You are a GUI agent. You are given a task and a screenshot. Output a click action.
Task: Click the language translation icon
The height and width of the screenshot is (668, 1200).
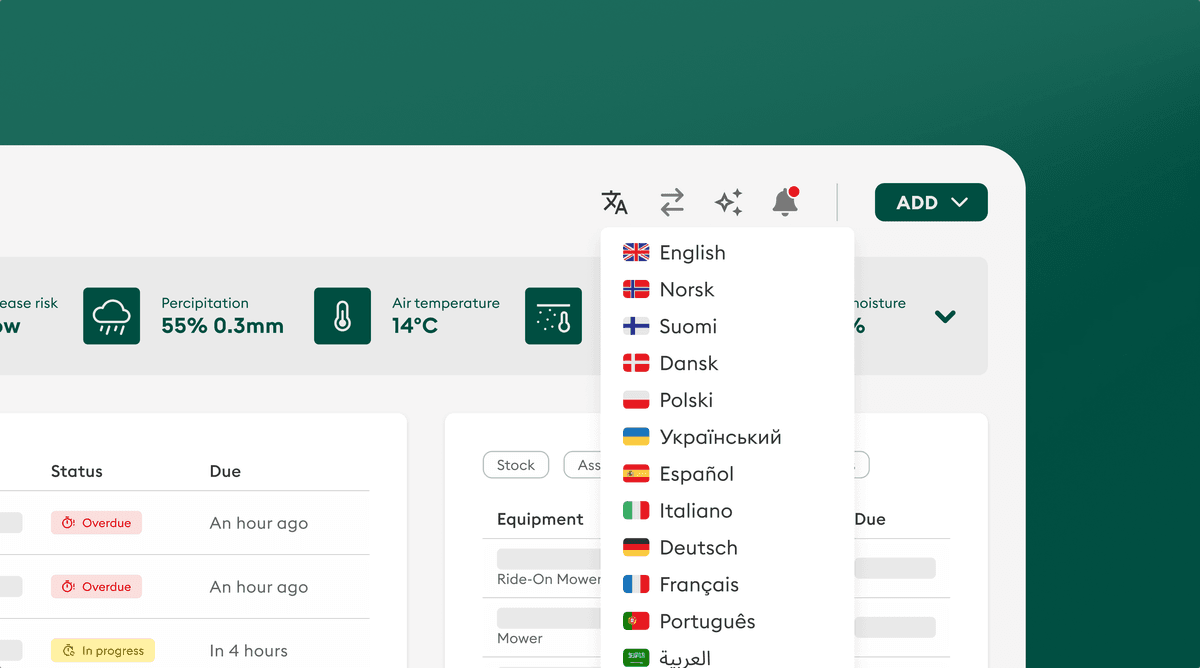coord(615,202)
